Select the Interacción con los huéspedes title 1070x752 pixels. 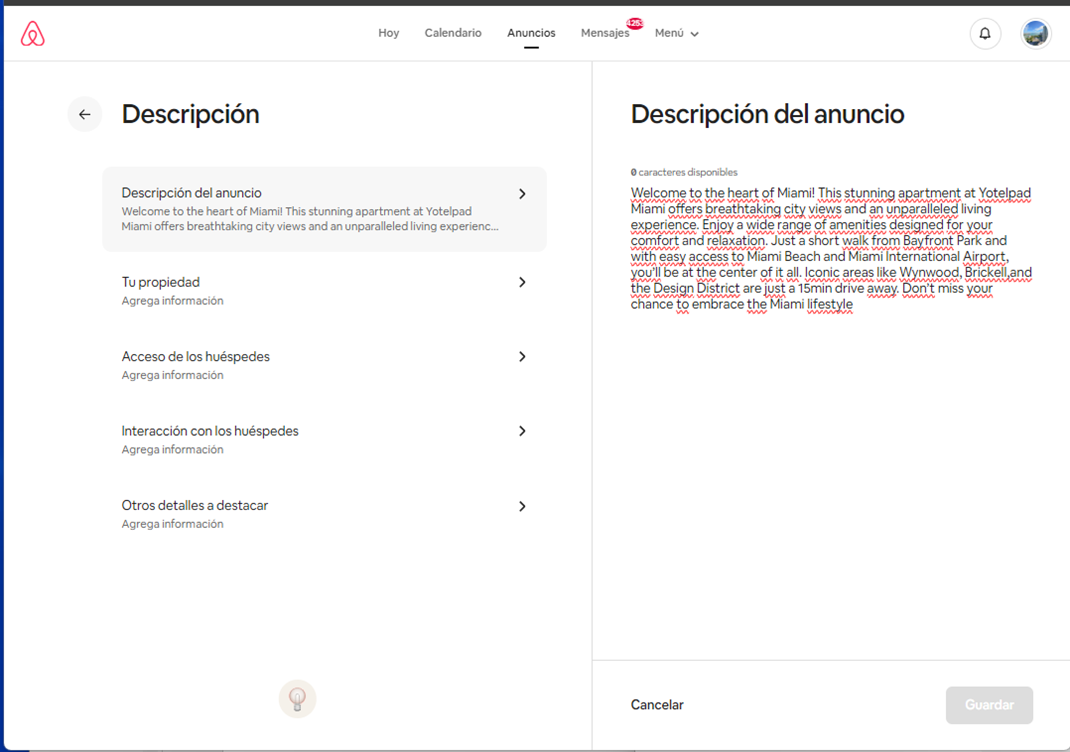point(209,431)
